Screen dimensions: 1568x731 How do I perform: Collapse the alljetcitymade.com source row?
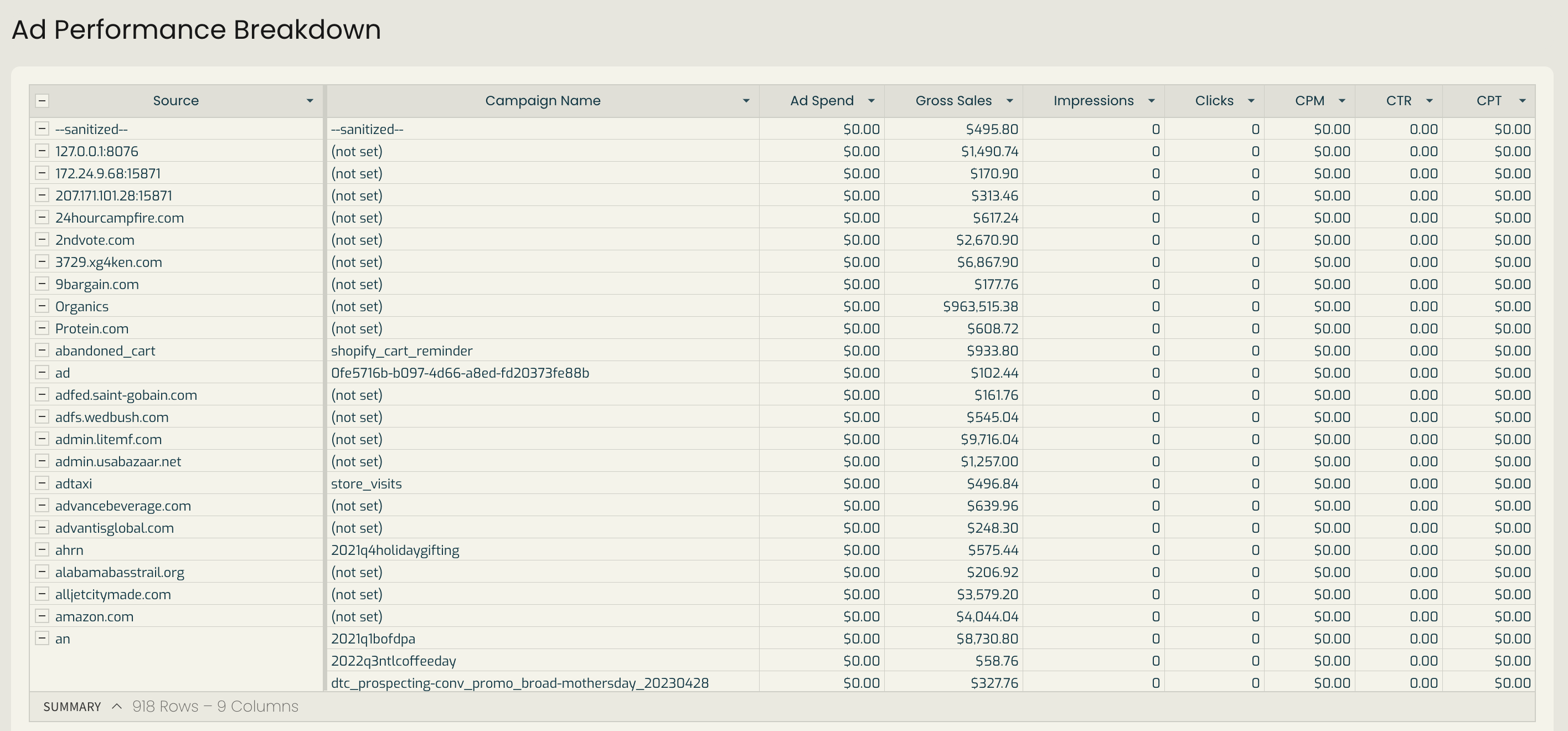[42, 594]
